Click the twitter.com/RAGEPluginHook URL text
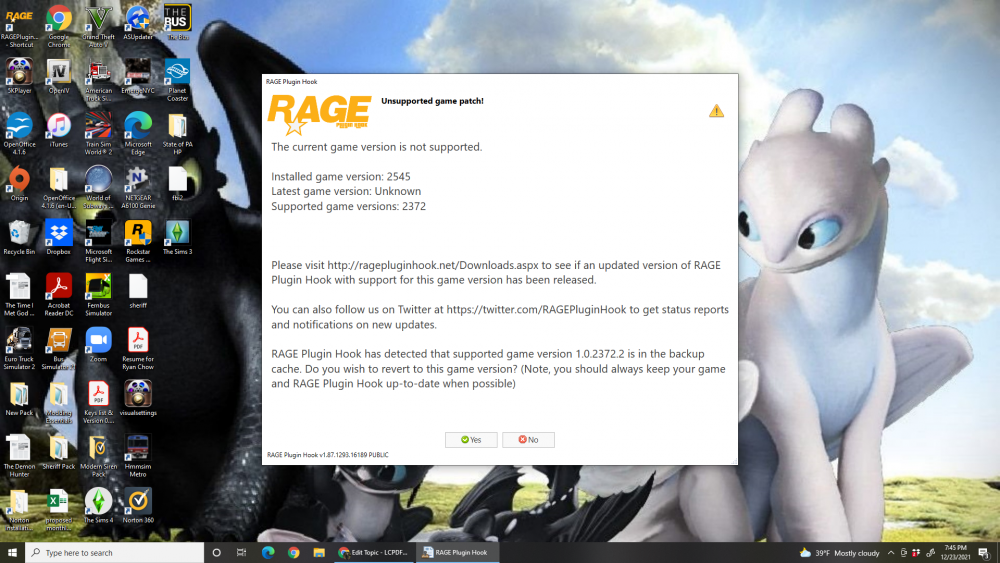 point(536,310)
